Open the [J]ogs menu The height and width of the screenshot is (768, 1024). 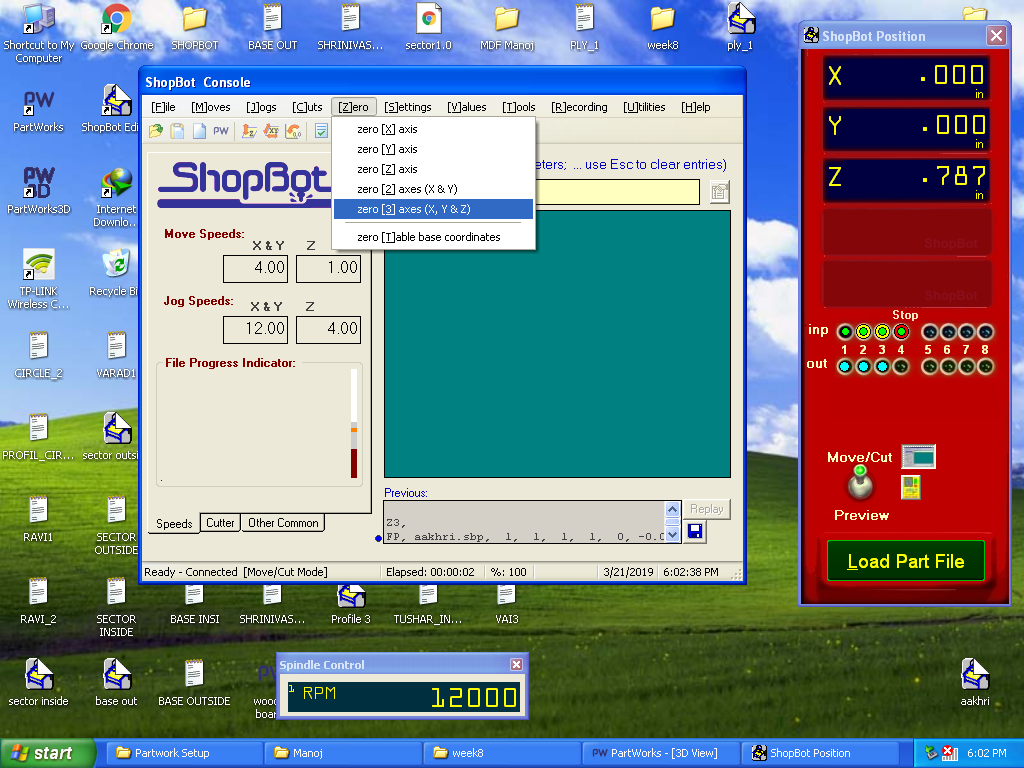[261, 107]
